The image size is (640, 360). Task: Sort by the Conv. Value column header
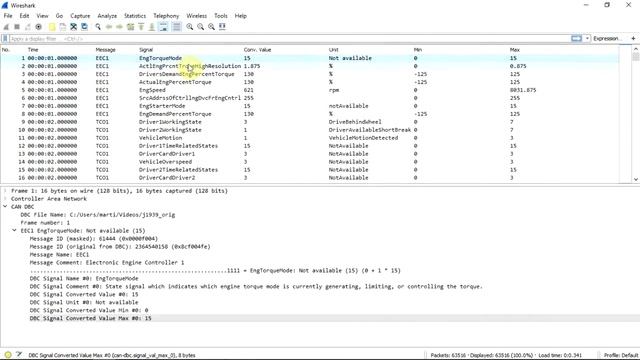(257, 50)
